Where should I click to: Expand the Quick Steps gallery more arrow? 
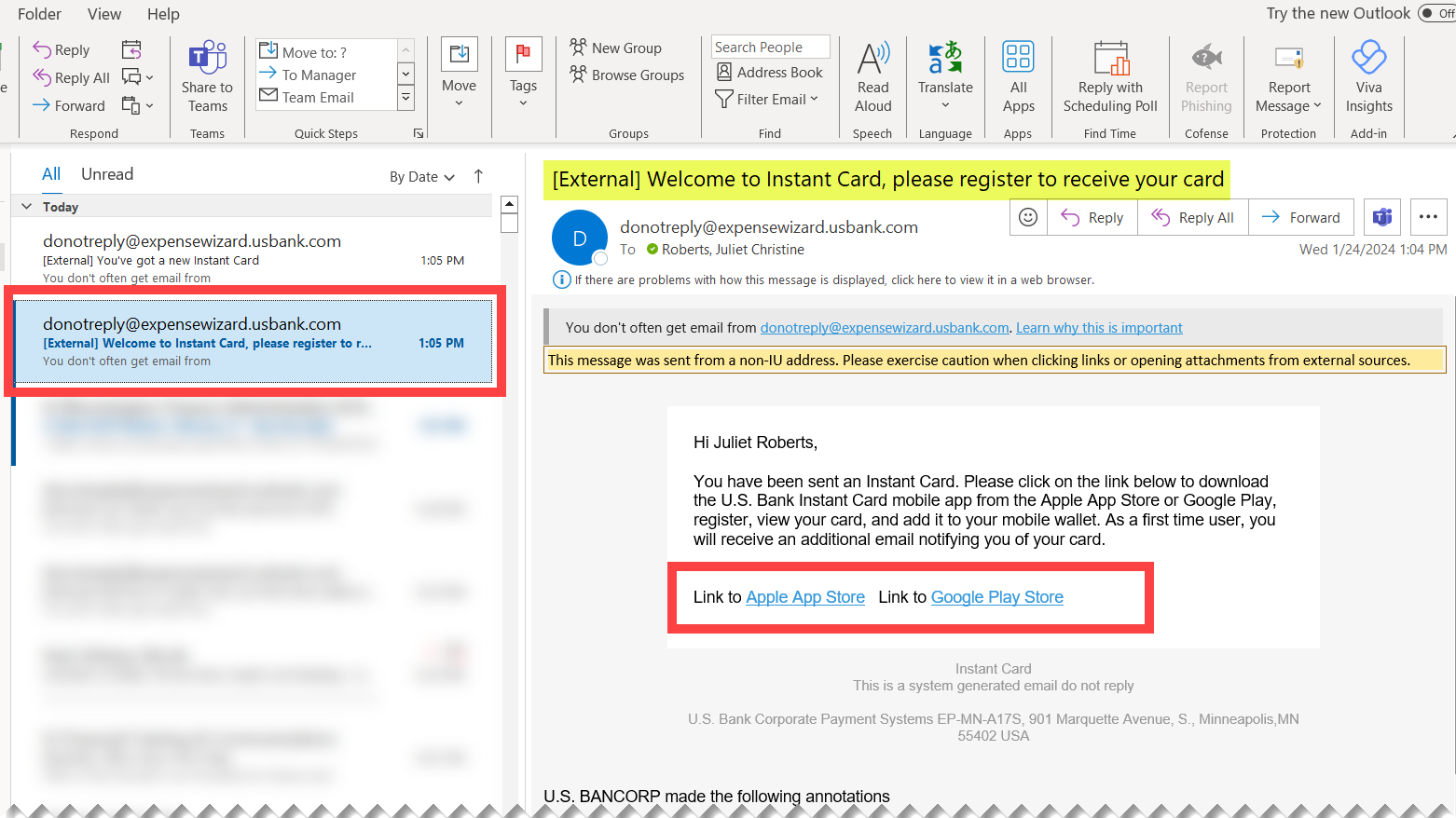click(405, 96)
